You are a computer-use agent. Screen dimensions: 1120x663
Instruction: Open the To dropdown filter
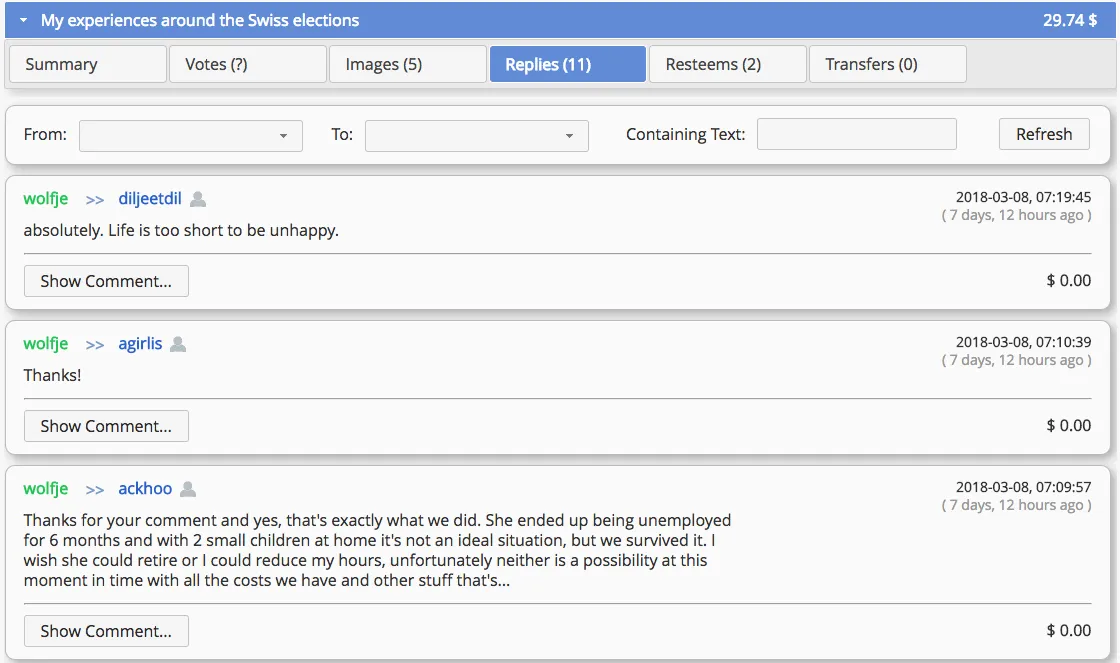(476, 135)
